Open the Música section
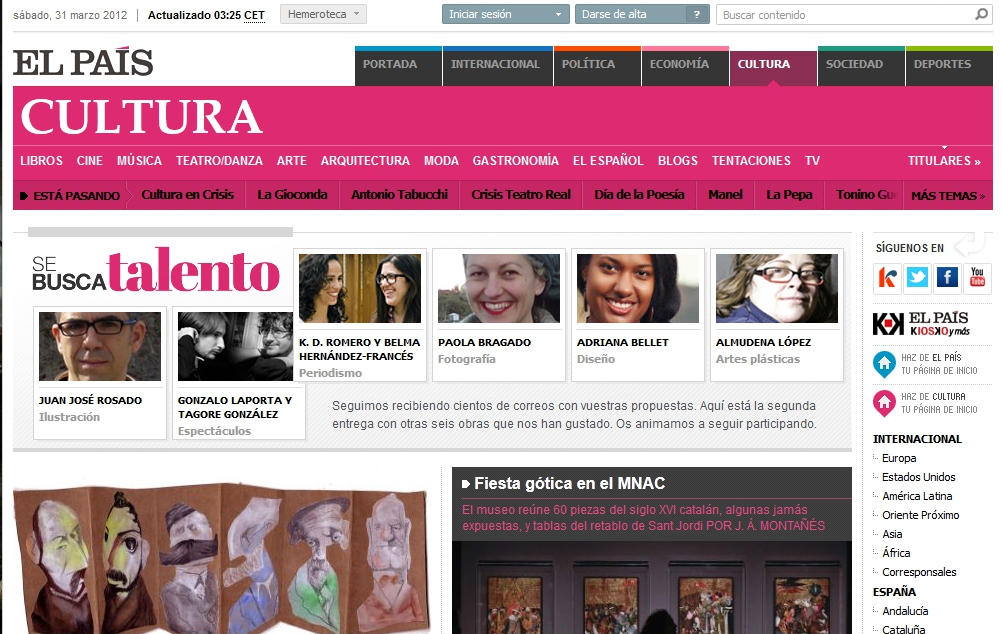The width and height of the screenshot is (1003, 634). pyautogui.click(x=139, y=161)
